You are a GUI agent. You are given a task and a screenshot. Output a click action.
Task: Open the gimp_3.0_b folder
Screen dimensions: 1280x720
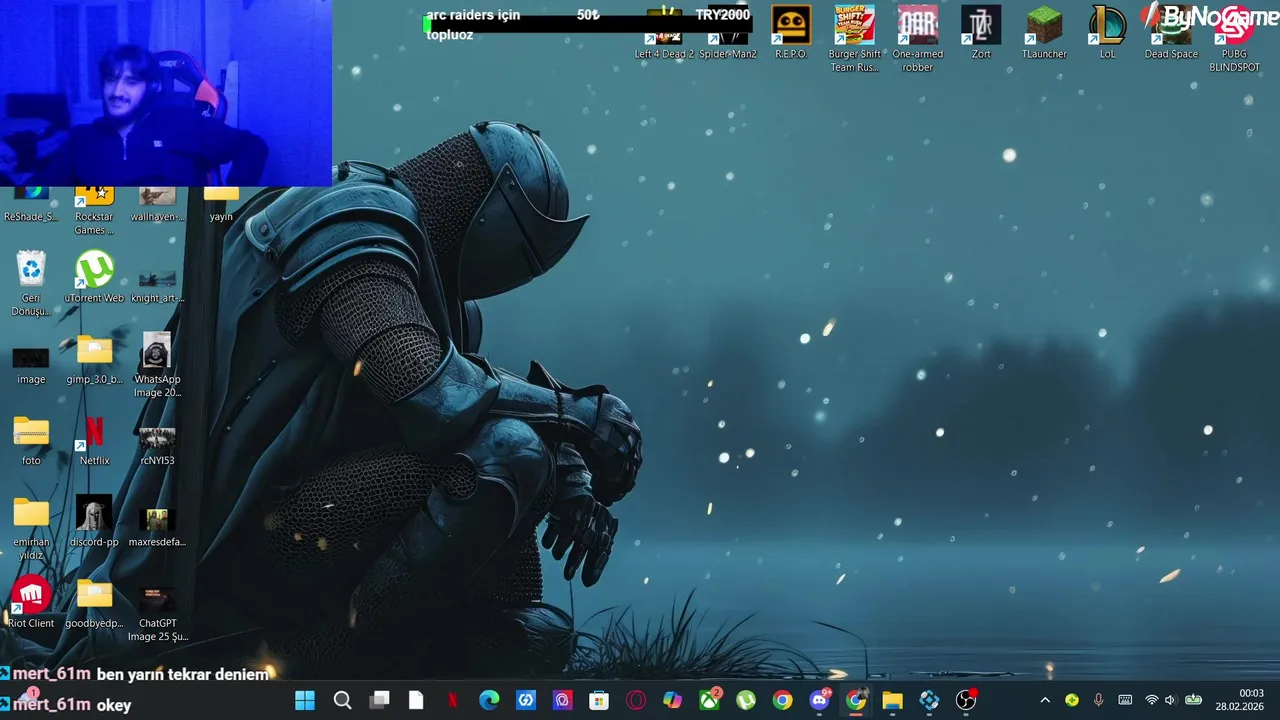coord(94,360)
